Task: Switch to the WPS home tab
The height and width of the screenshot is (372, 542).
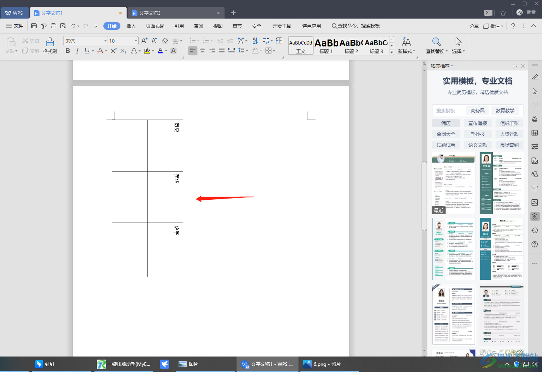Action: tap(14, 13)
